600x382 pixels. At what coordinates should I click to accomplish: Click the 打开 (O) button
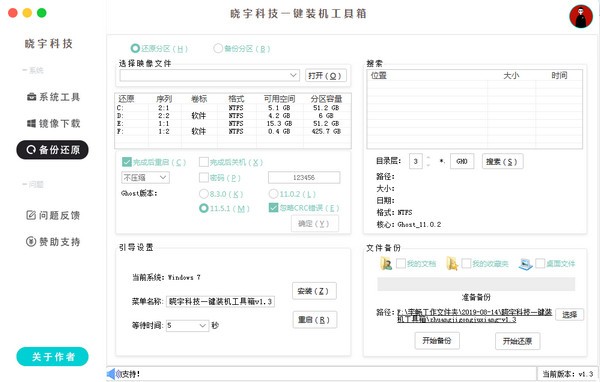[x=326, y=75]
